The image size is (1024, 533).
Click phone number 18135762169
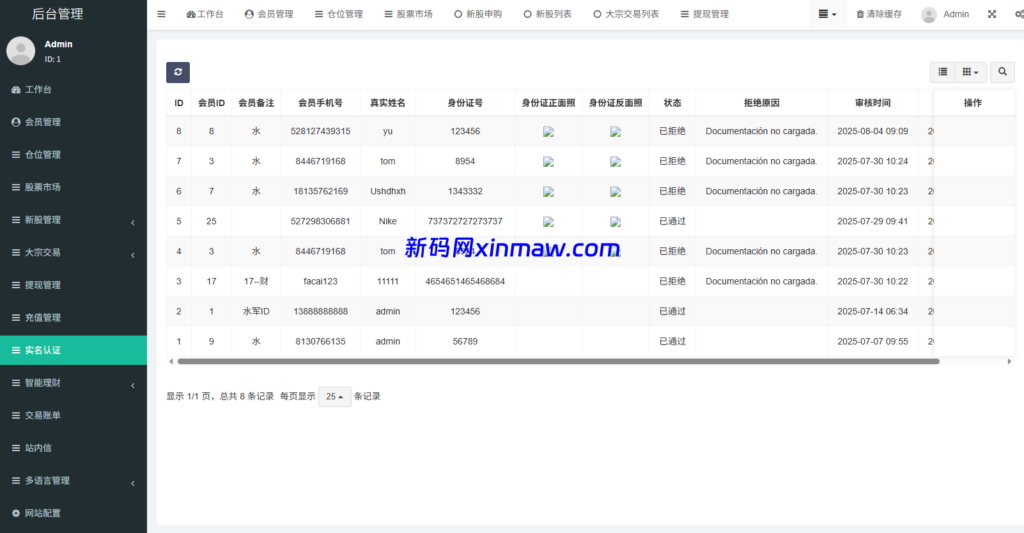pos(320,191)
